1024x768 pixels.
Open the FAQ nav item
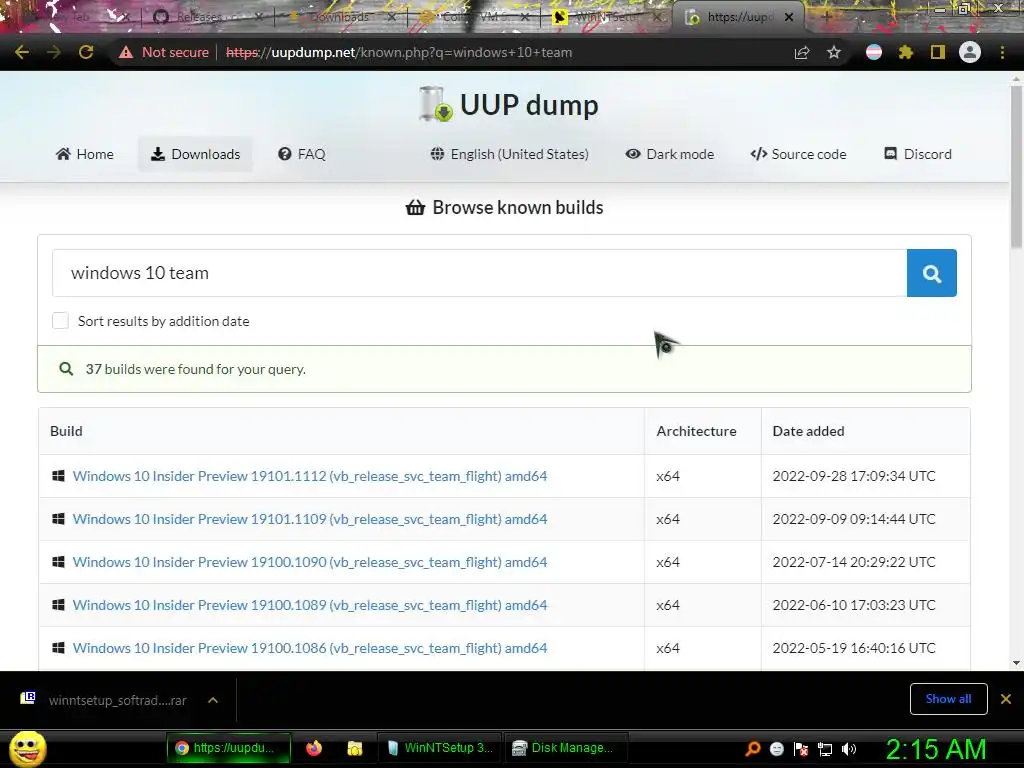coord(302,154)
